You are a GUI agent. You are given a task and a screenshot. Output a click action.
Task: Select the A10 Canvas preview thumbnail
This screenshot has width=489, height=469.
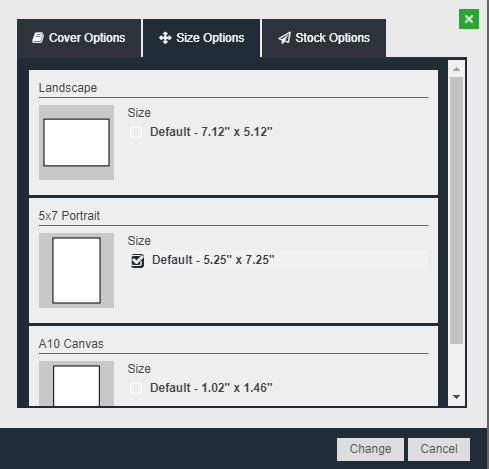[76, 383]
